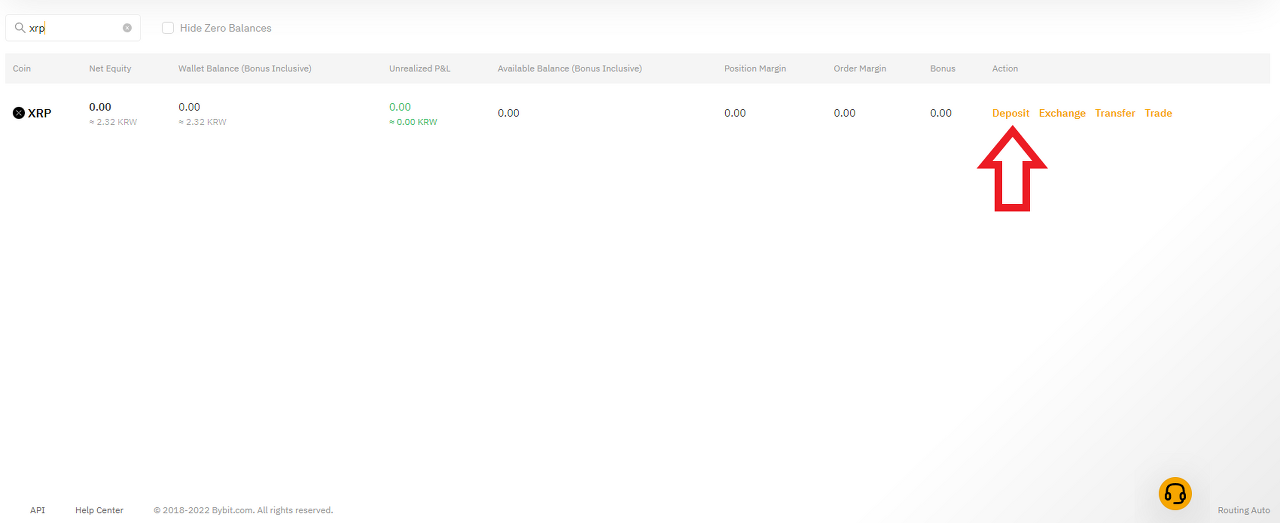This screenshot has height=523, width=1280.
Task: Click the Bybit copyright footer text
Action: pos(243,510)
